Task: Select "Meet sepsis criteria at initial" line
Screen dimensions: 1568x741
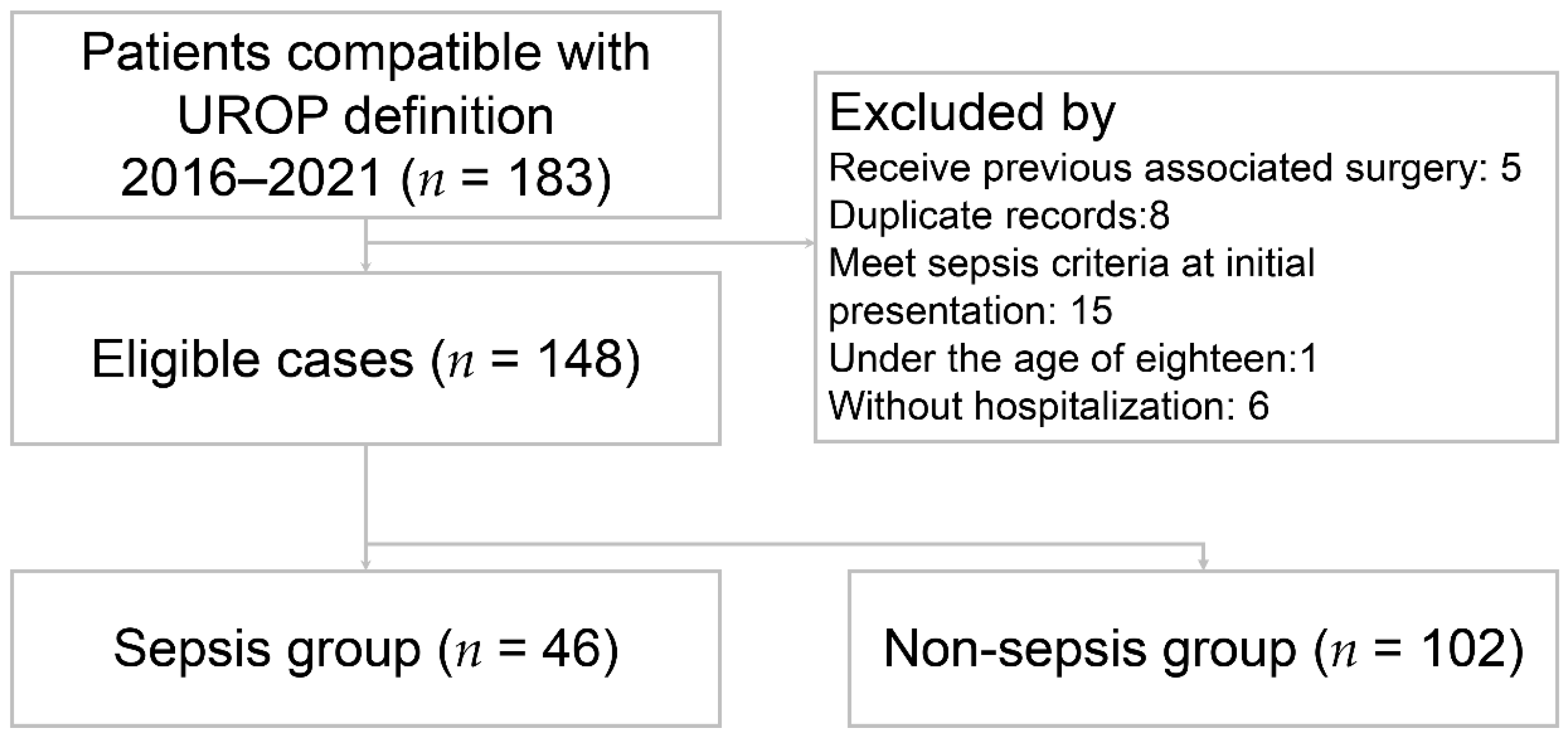Action: coord(1071,263)
